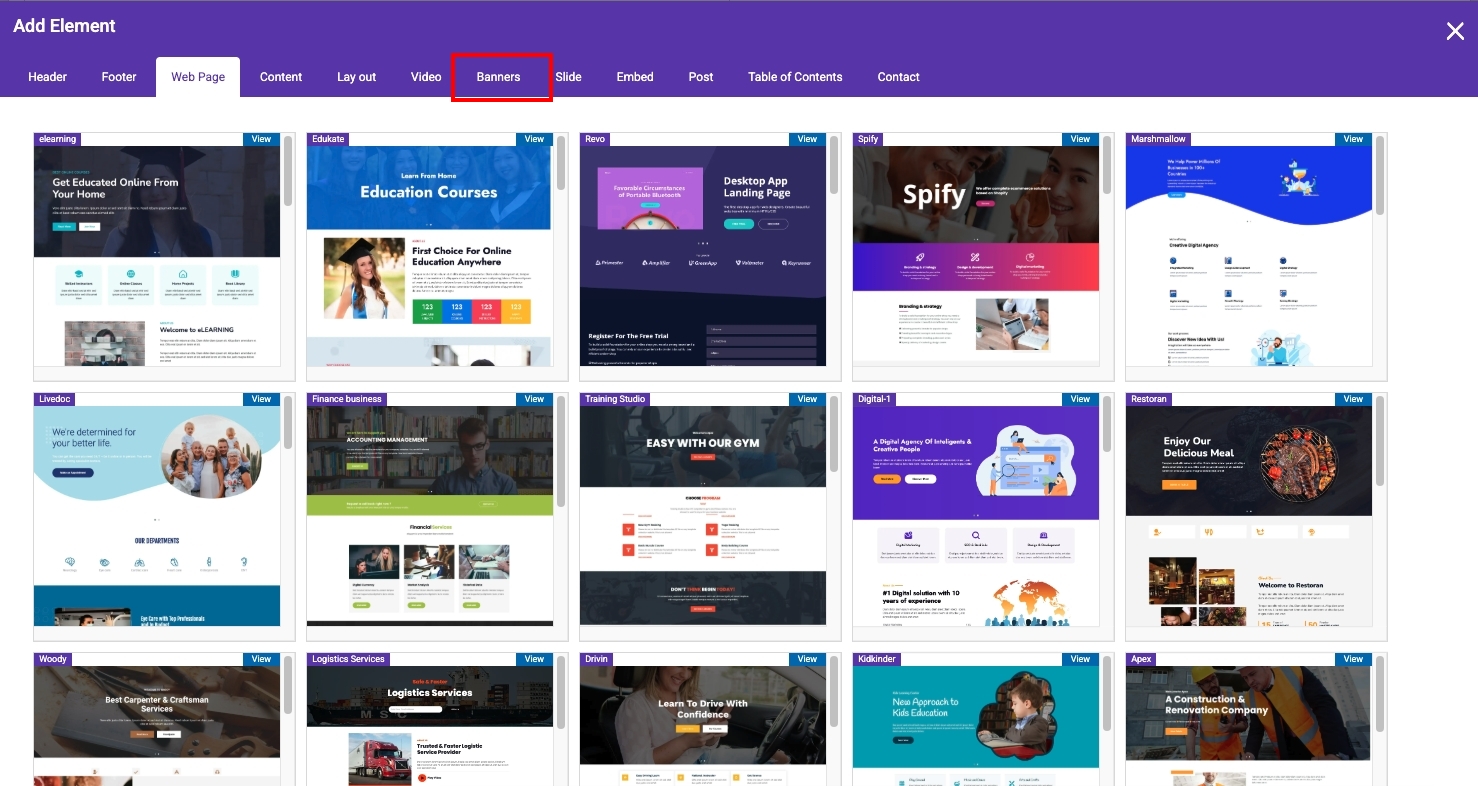Click View on the elearning template
The width and height of the screenshot is (1478, 786).
click(261, 139)
